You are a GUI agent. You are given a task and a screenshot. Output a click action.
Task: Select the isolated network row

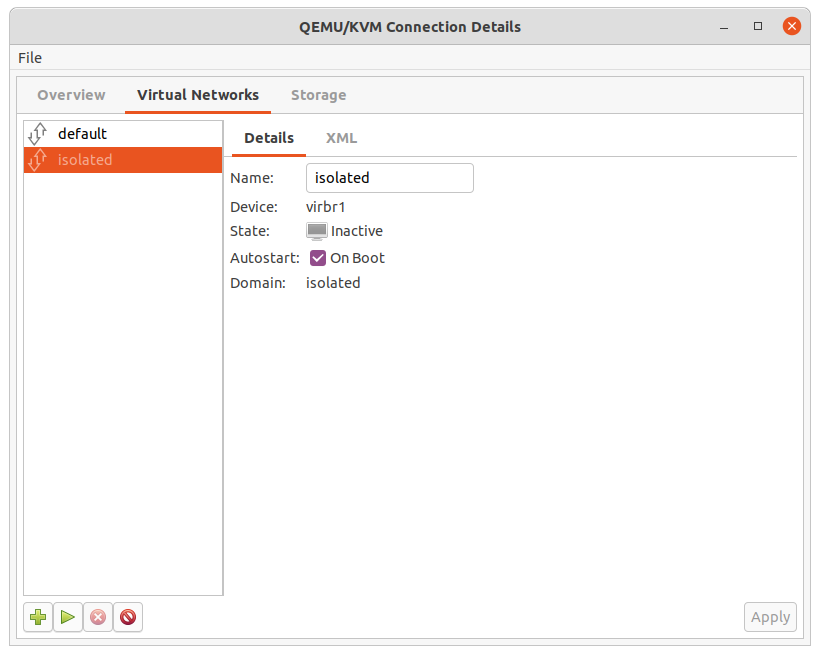coord(123,160)
